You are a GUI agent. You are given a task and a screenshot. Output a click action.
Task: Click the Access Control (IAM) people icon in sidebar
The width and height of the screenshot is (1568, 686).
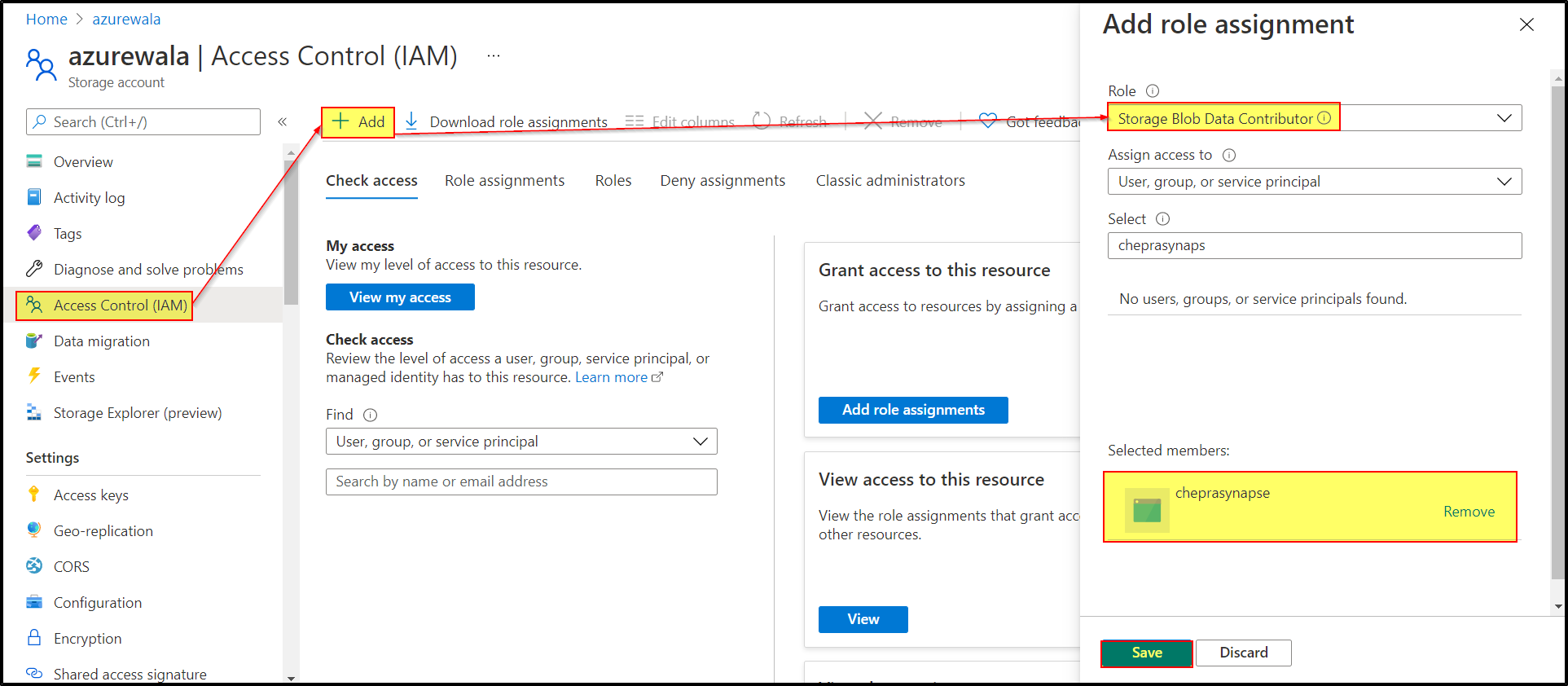point(34,305)
